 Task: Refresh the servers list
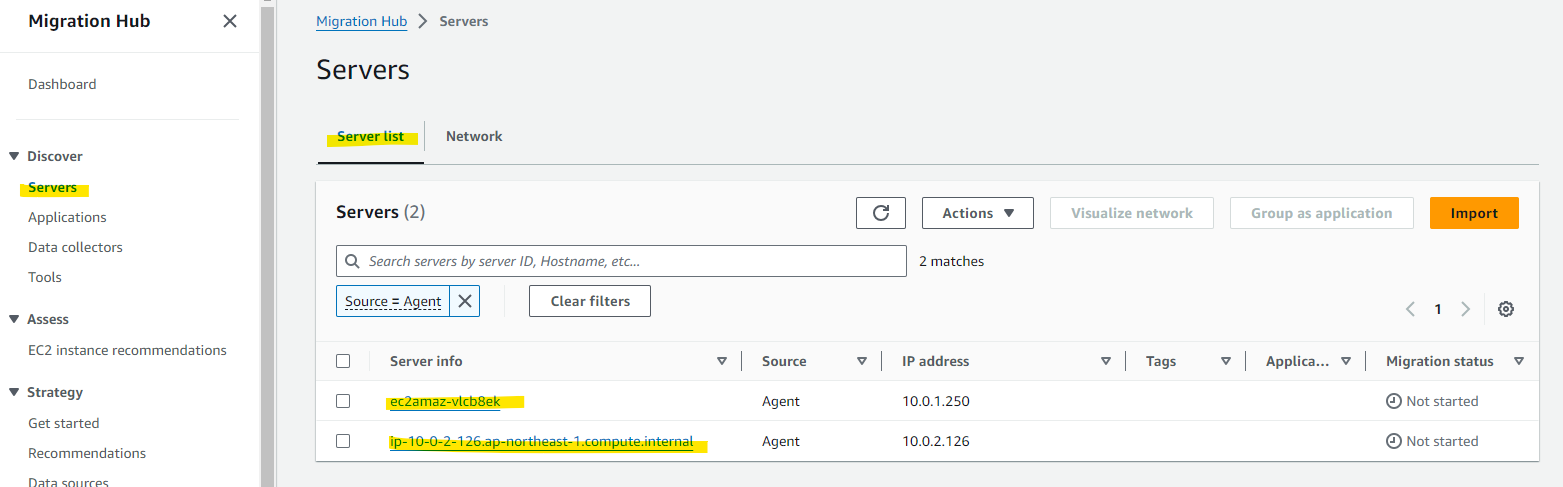pyautogui.click(x=881, y=213)
